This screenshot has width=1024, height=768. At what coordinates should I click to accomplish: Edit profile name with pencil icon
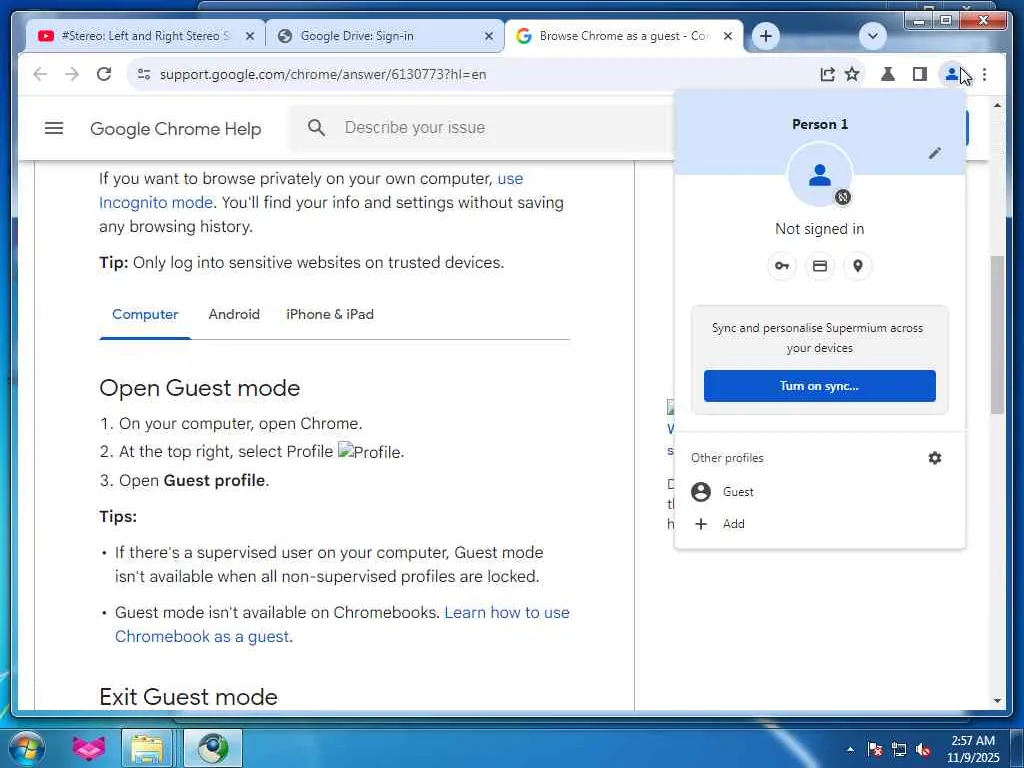click(x=935, y=153)
